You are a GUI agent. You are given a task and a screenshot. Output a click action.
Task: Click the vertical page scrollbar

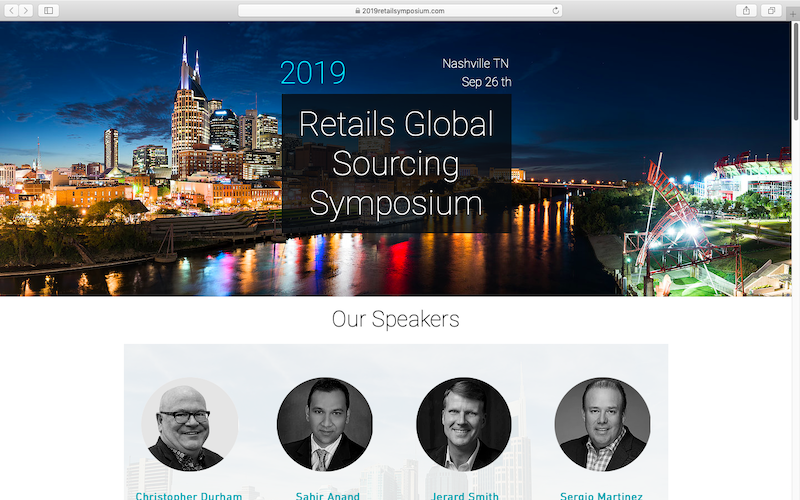click(x=796, y=71)
